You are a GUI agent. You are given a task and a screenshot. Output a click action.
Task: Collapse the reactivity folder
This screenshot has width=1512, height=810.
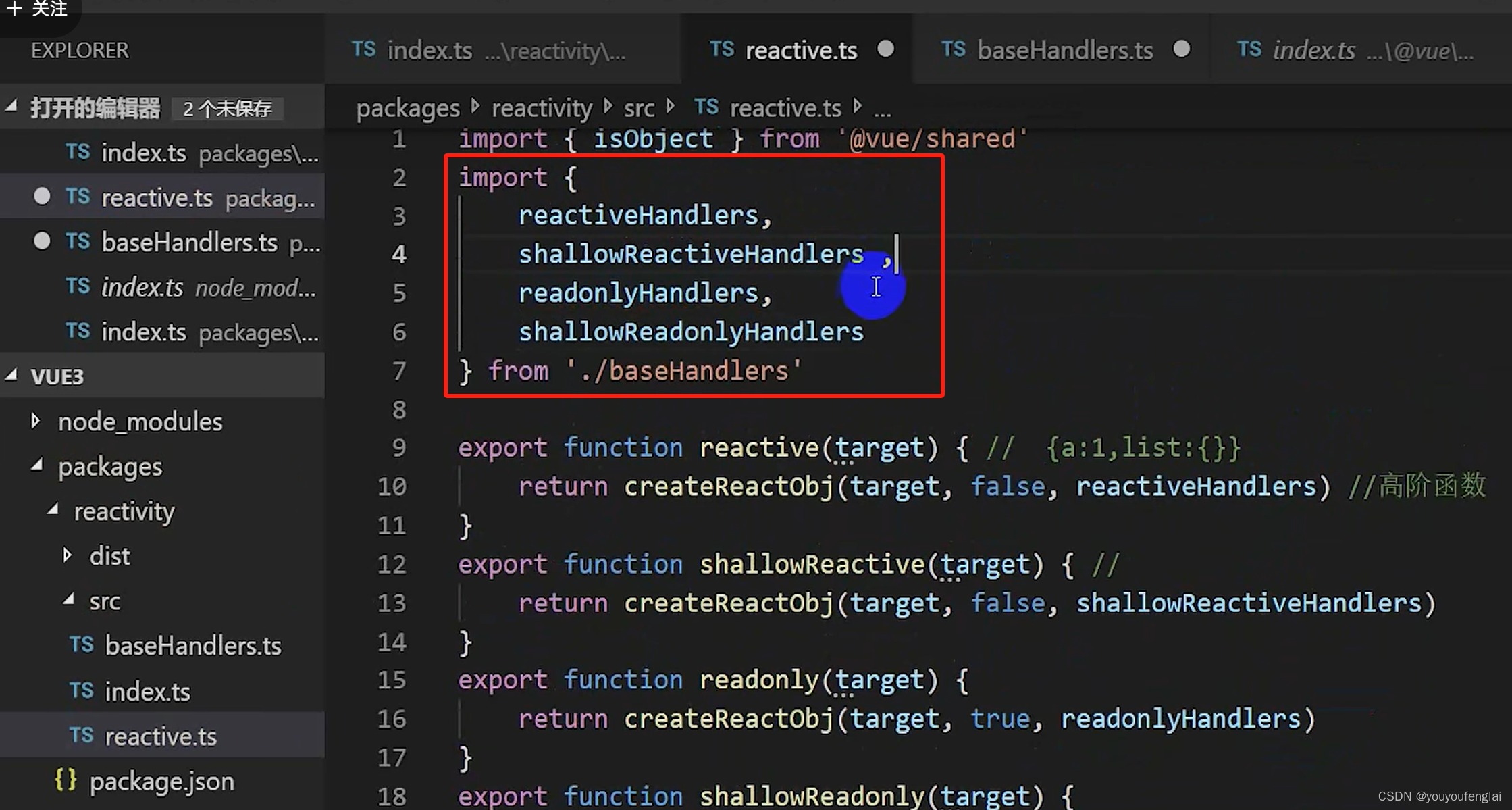(53, 510)
